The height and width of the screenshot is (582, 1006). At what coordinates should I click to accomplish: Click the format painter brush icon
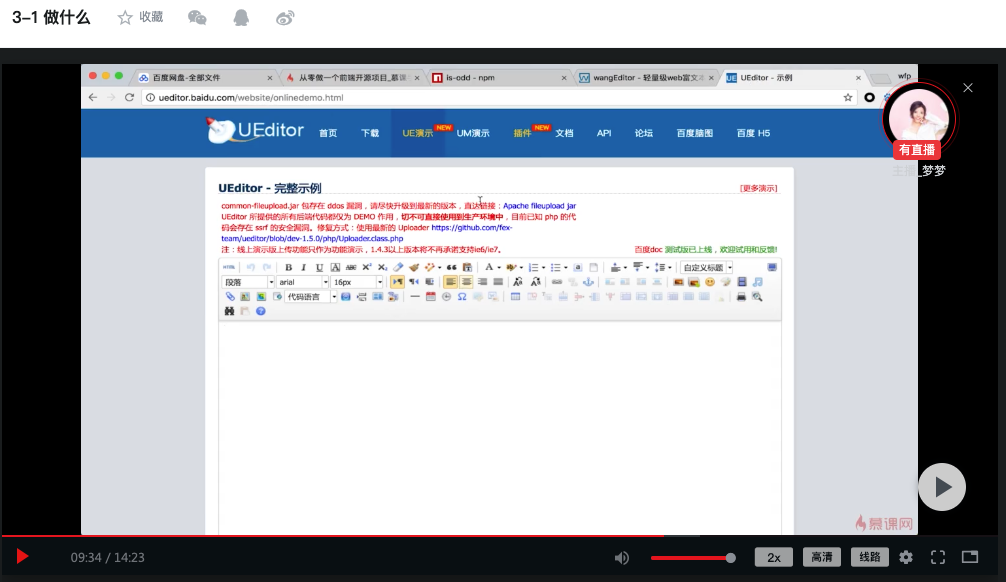pyautogui.click(x=414, y=268)
